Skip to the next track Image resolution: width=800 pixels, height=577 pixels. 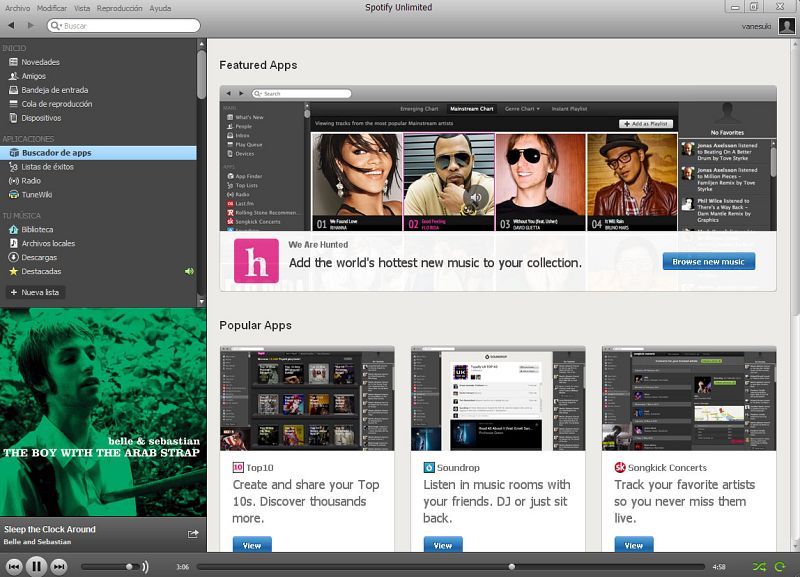(59, 566)
